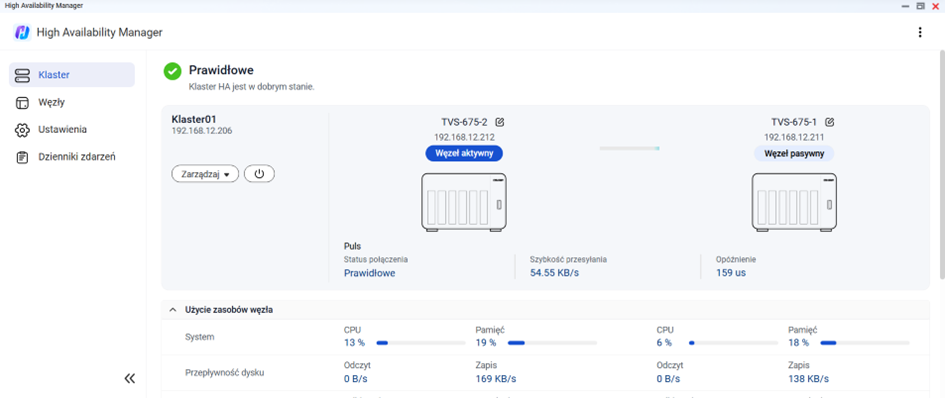Open the Zarządzaj dropdown
Viewport: 945px width, 398px height.
click(x=206, y=174)
